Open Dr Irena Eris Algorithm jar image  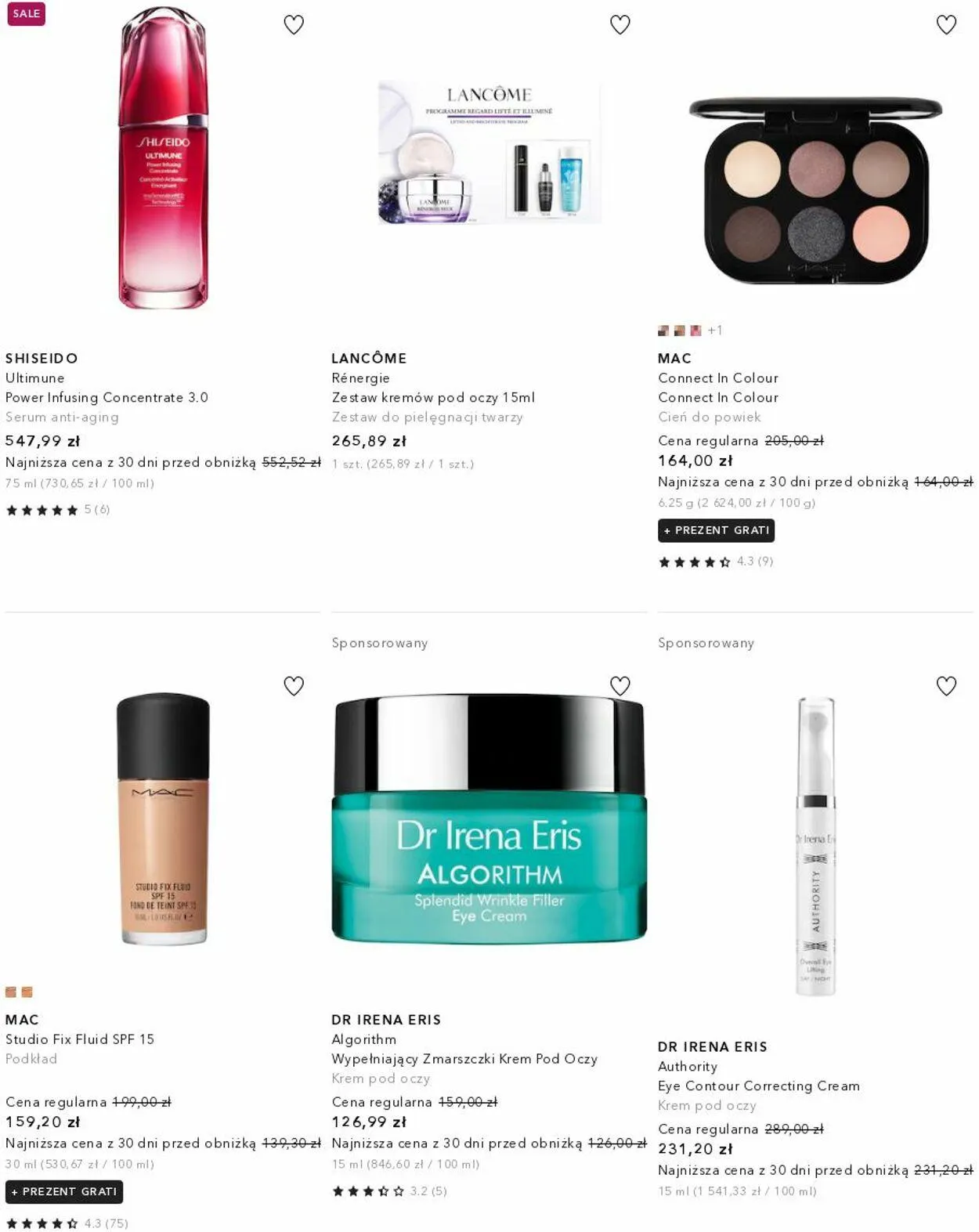[x=489, y=818]
